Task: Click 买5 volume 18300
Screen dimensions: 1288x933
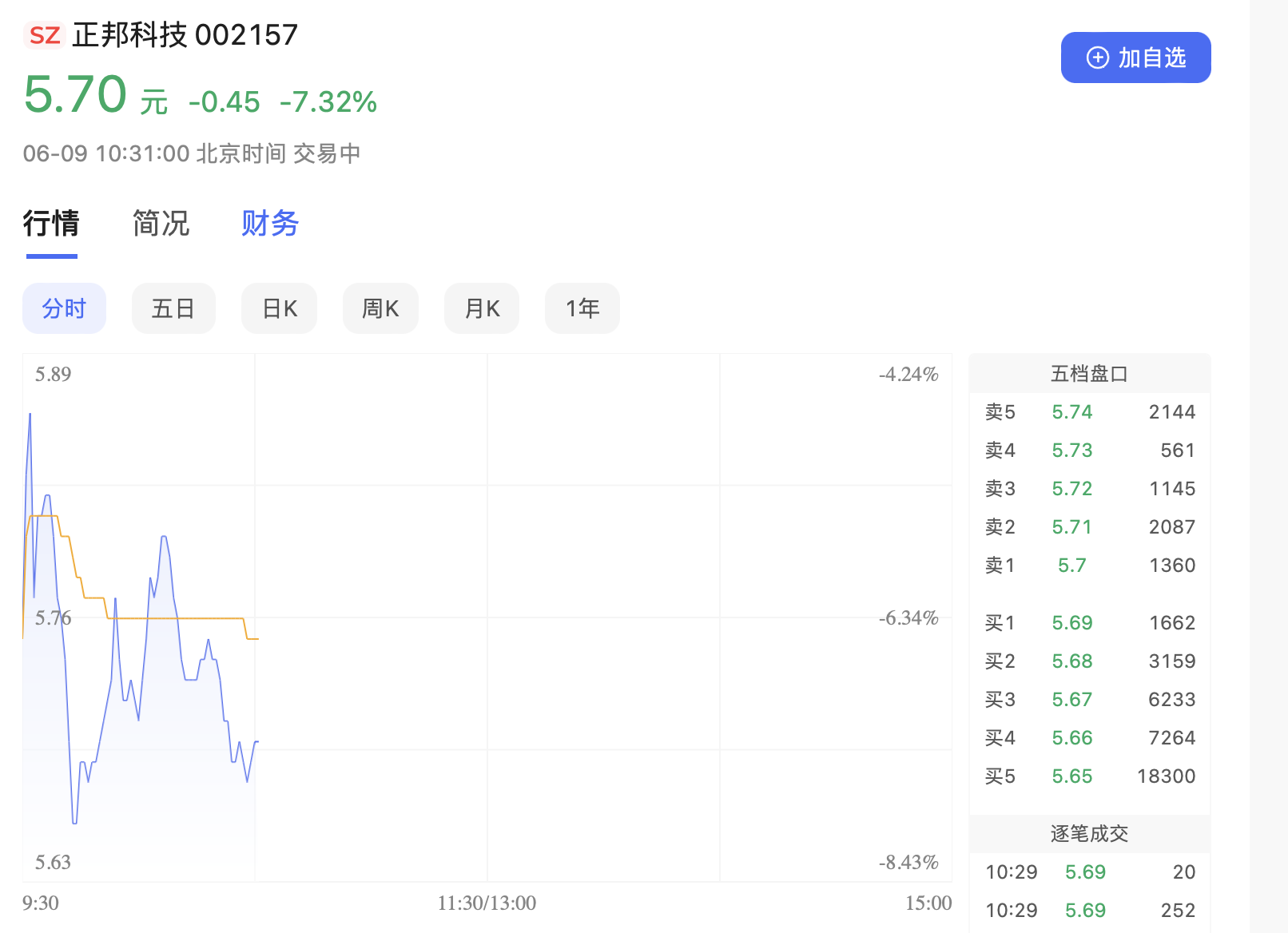Action: [1167, 776]
